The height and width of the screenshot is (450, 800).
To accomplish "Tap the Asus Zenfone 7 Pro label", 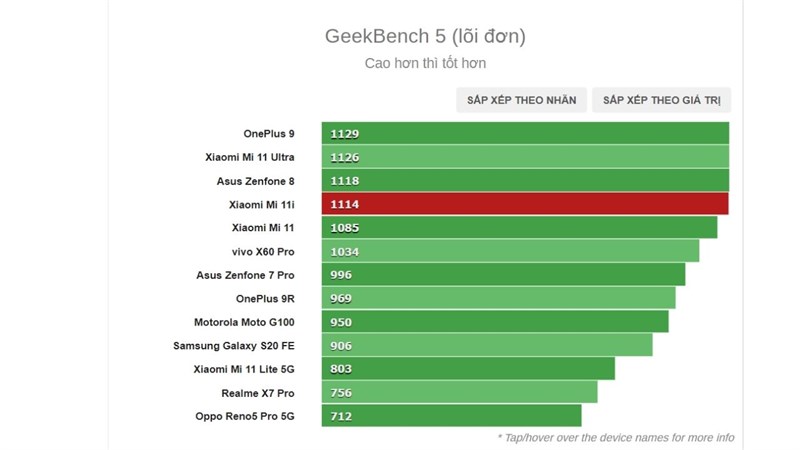I will [x=246, y=275].
